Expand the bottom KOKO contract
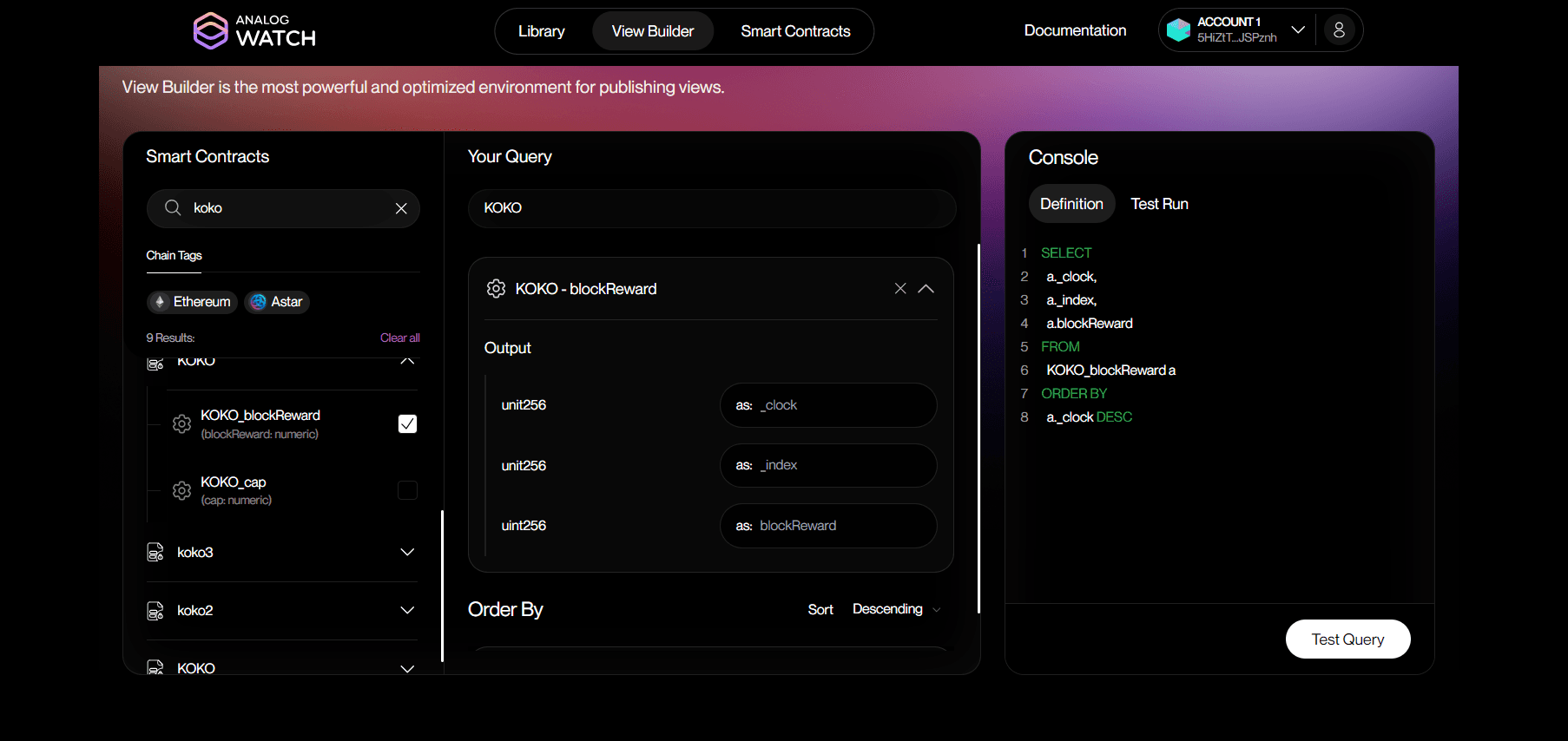1568x741 pixels. [x=407, y=668]
